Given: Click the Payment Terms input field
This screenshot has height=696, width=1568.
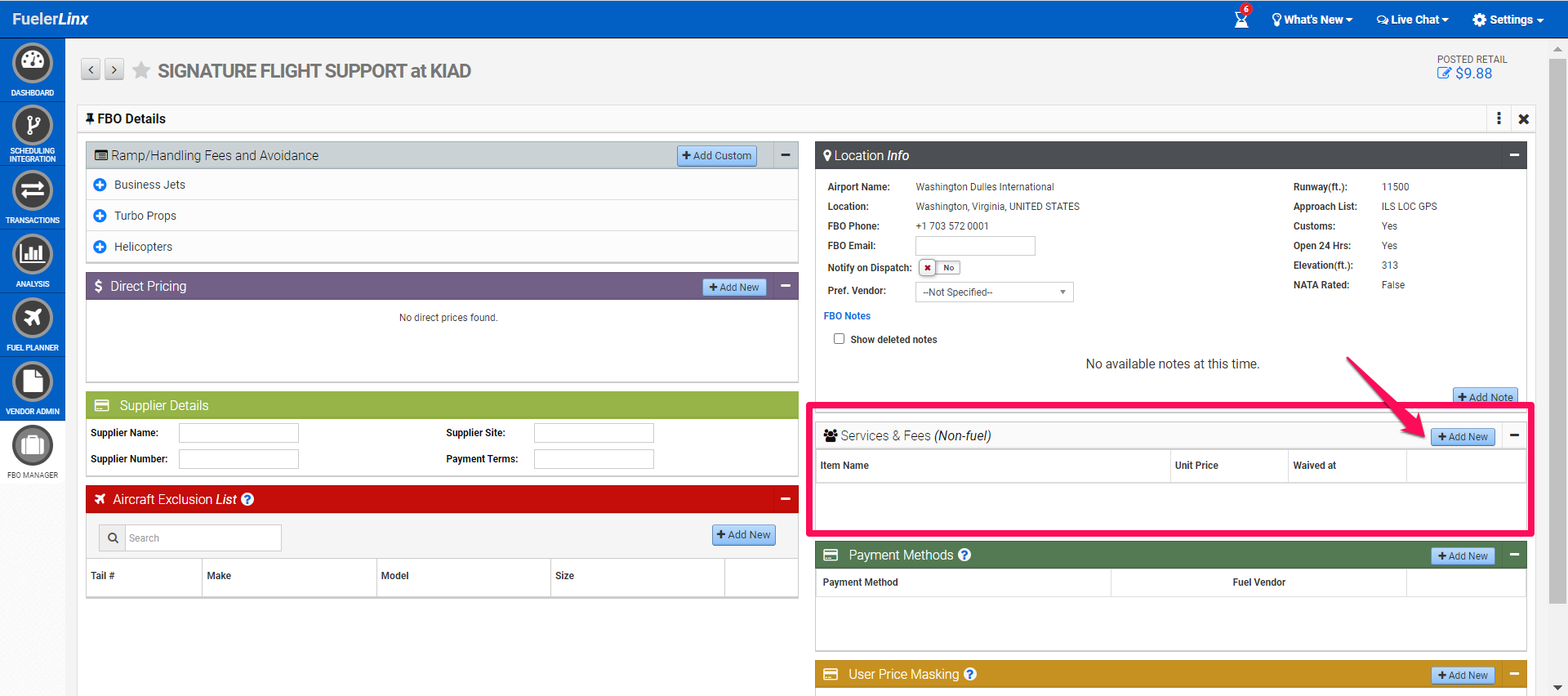Looking at the screenshot, I should [594, 459].
